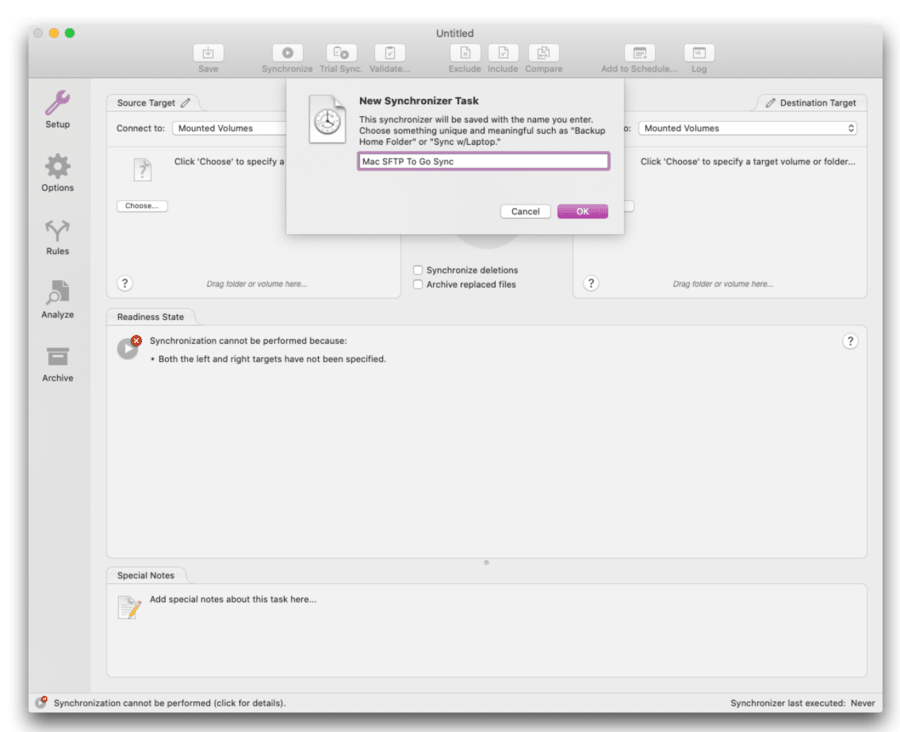Click the task name input field

point(483,161)
